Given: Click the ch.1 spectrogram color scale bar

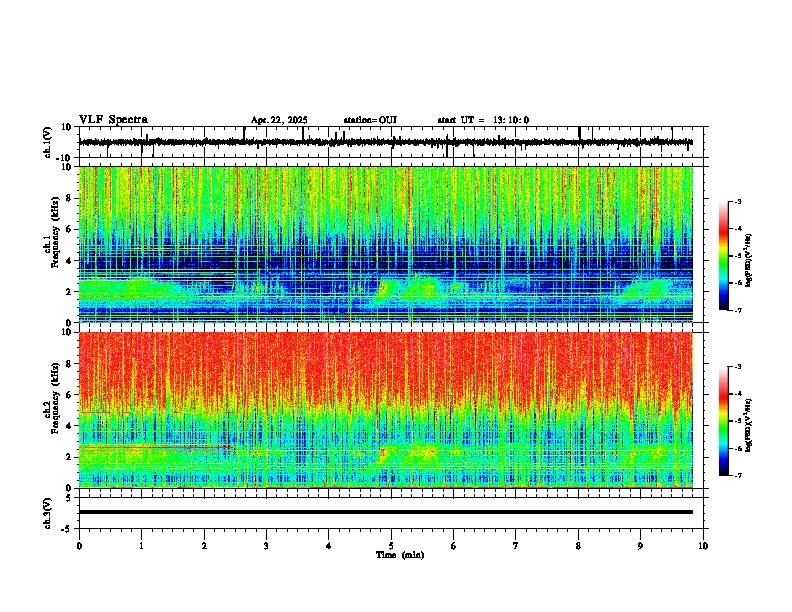Looking at the screenshot, I should 723,256.
